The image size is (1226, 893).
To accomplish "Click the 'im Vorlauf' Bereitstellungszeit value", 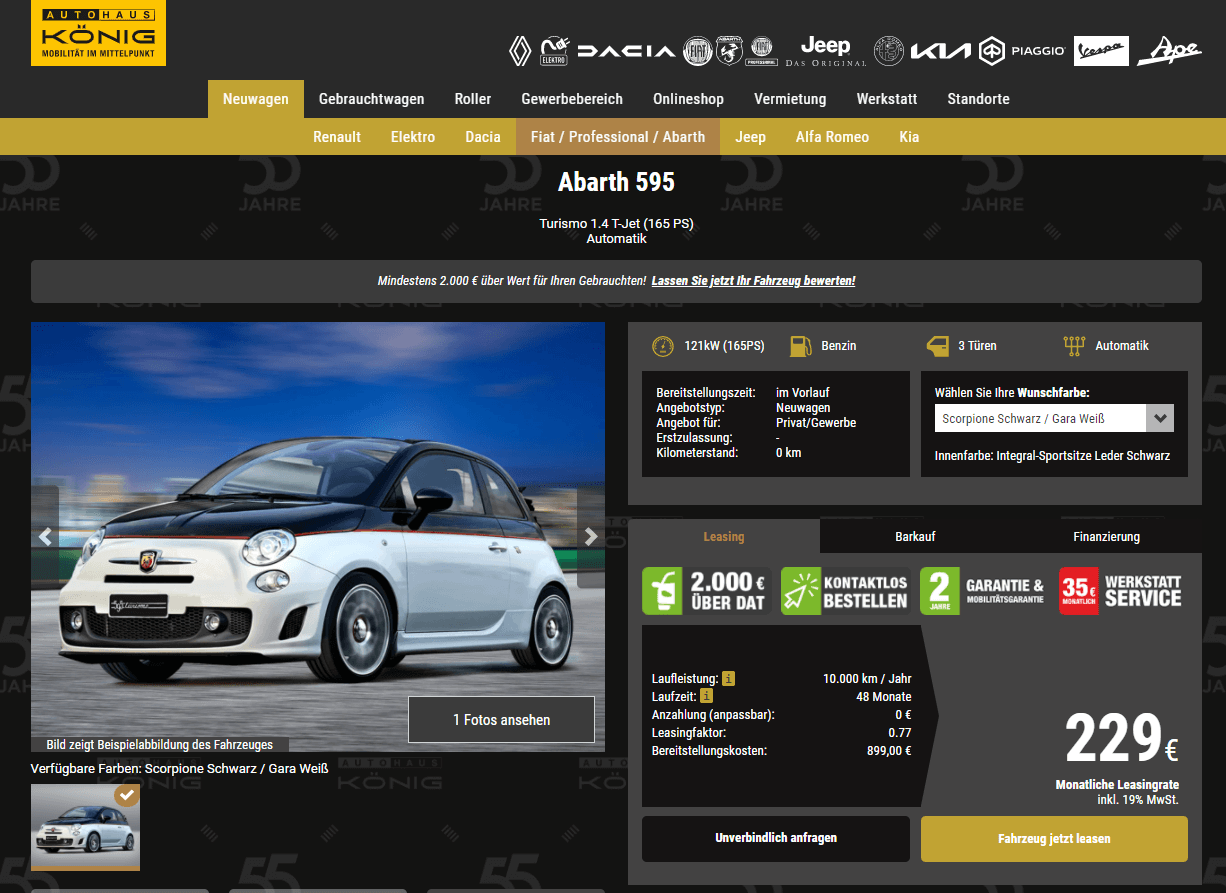I will tap(803, 393).
